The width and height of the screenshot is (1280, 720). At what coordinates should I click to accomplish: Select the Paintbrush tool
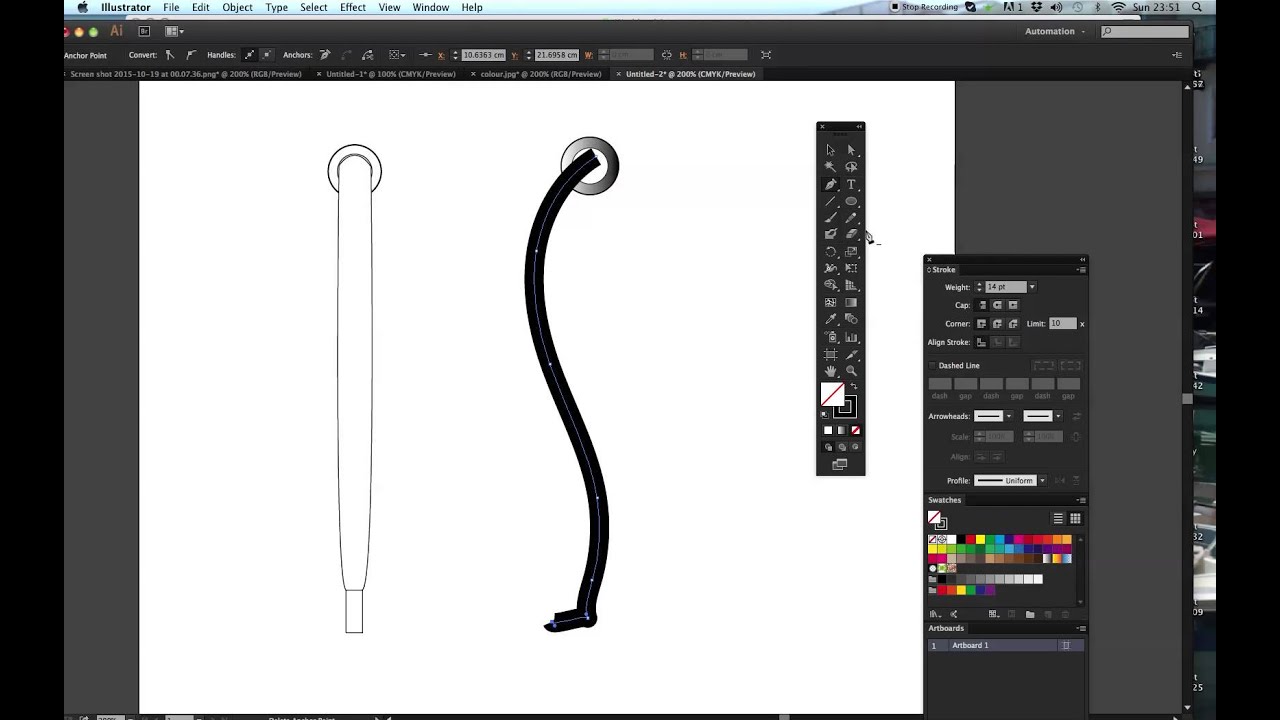pos(830,218)
